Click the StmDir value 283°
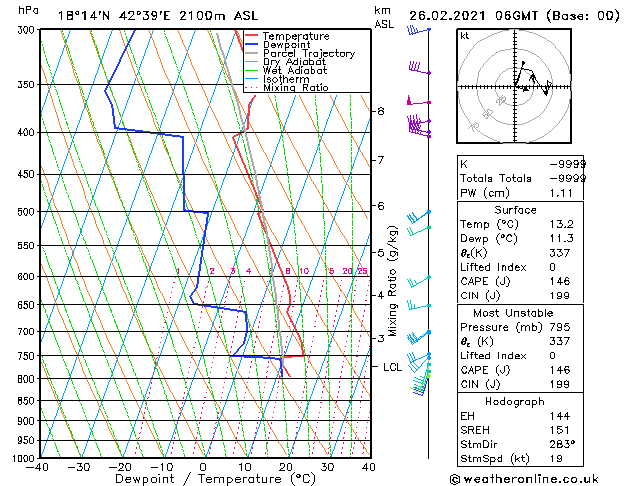The height and width of the screenshot is (486, 629). tap(562, 444)
